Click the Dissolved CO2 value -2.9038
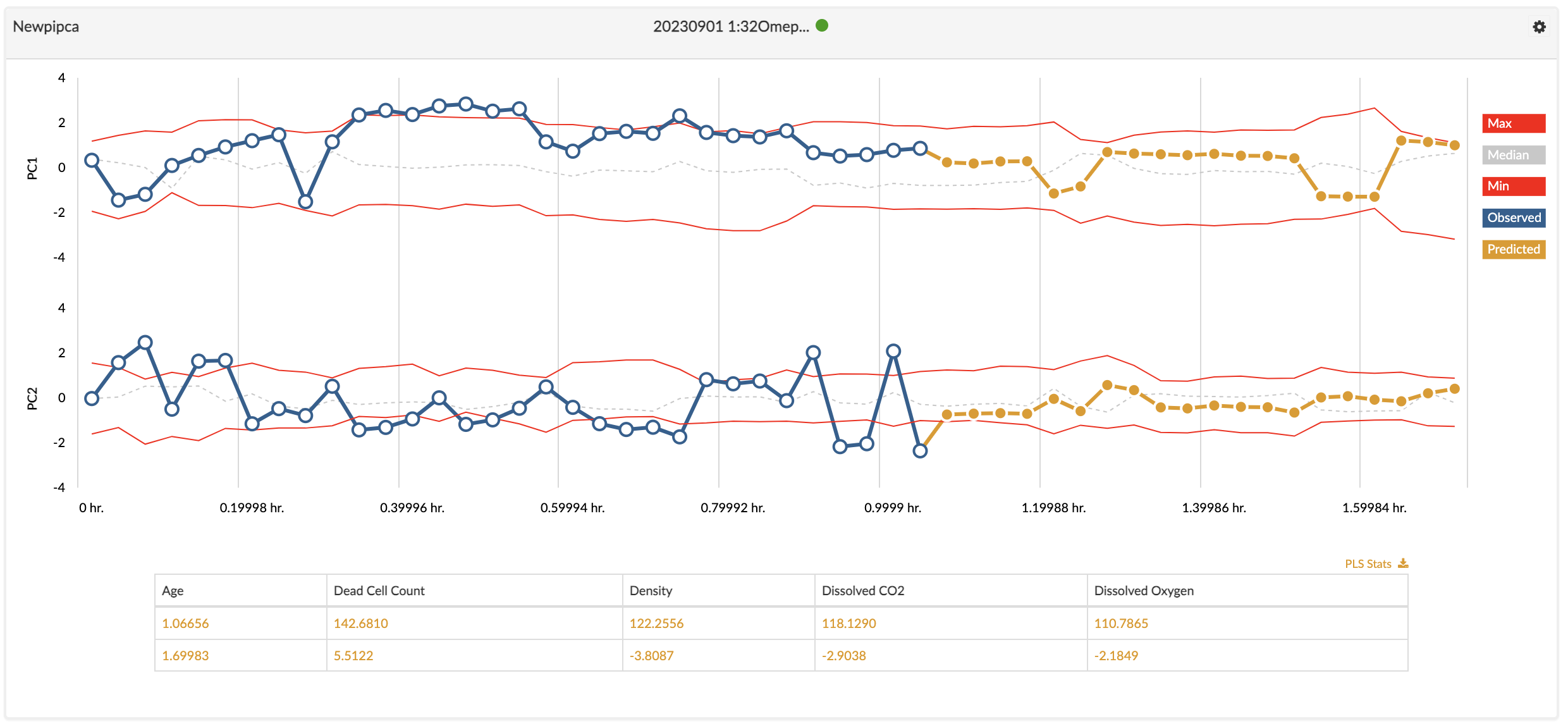The width and height of the screenshot is (1568, 726). [843, 656]
